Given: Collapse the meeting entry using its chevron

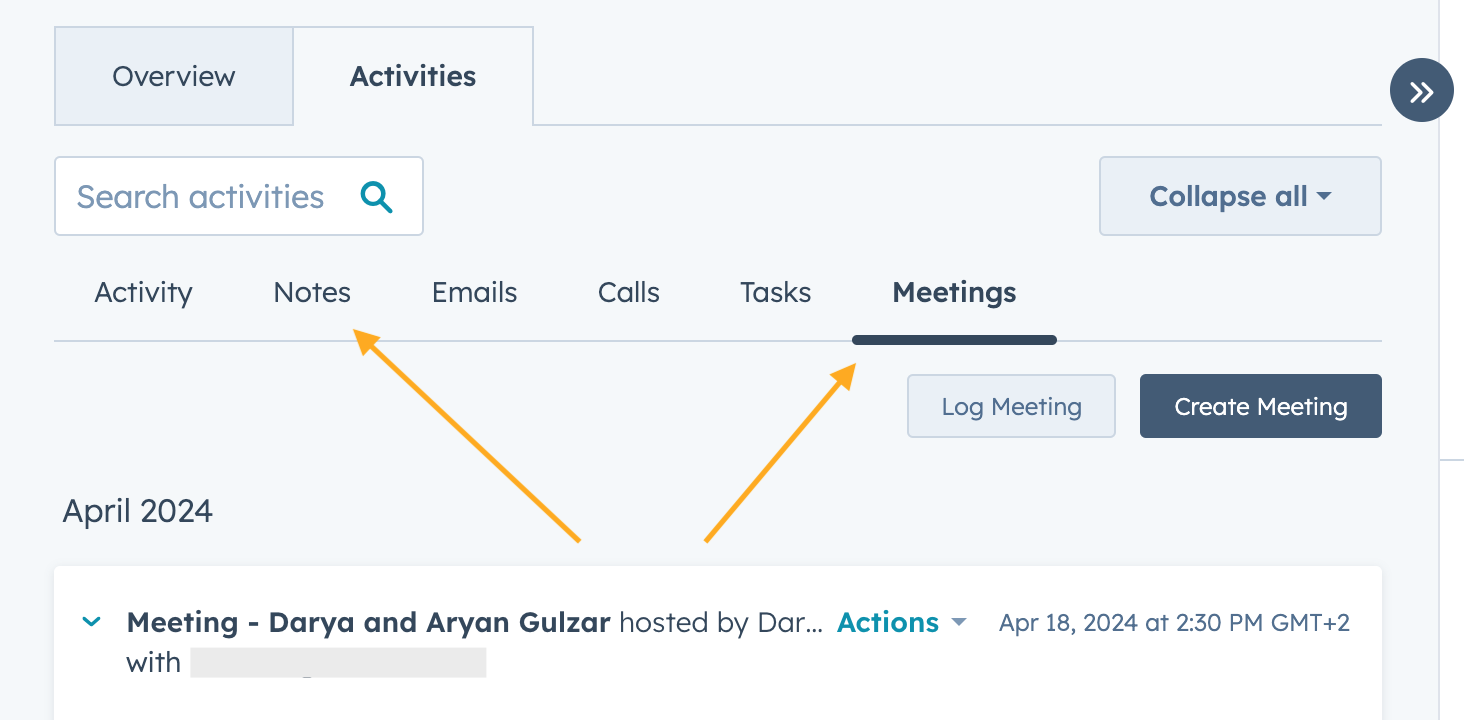Looking at the screenshot, I should 91,622.
